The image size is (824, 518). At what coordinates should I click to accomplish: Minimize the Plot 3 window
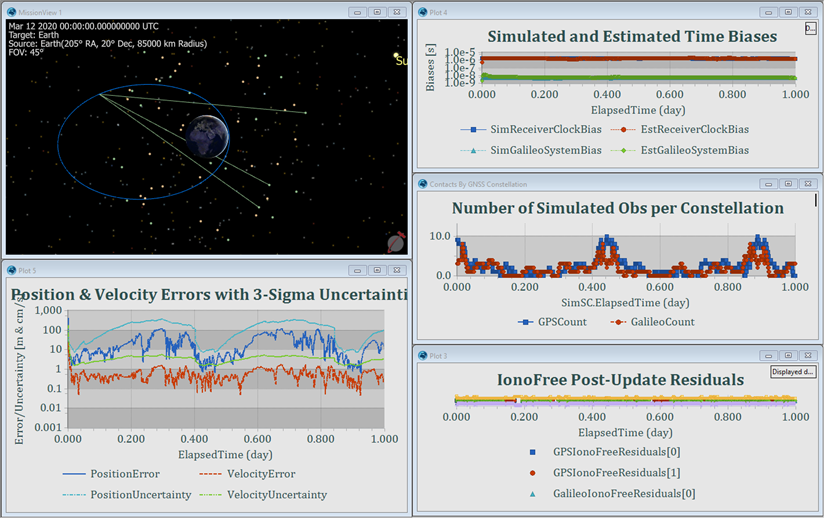[x=768, y=356]
